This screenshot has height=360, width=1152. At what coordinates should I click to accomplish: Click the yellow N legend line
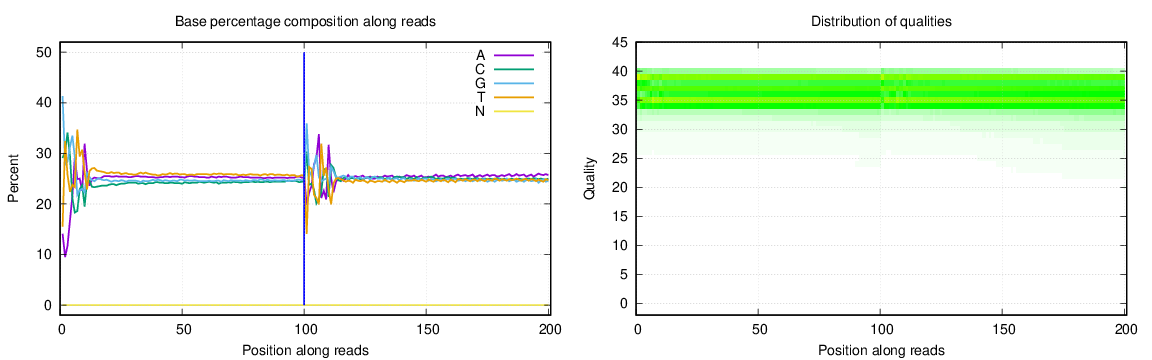[x=514, y=111]
